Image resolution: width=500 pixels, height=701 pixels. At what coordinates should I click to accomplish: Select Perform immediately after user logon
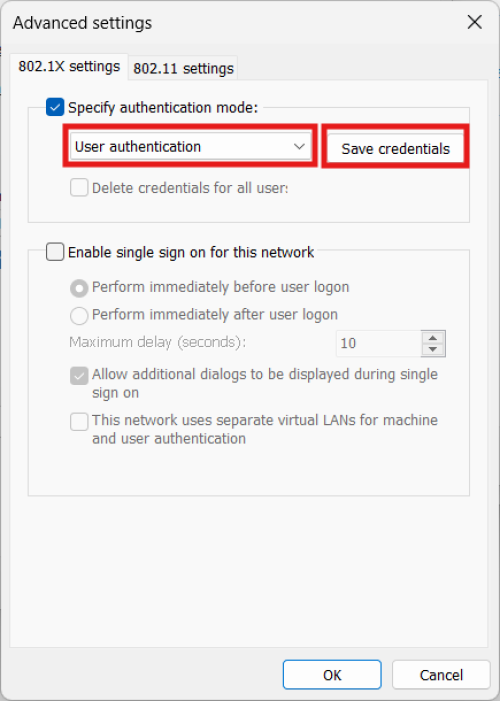pos(79,316)
